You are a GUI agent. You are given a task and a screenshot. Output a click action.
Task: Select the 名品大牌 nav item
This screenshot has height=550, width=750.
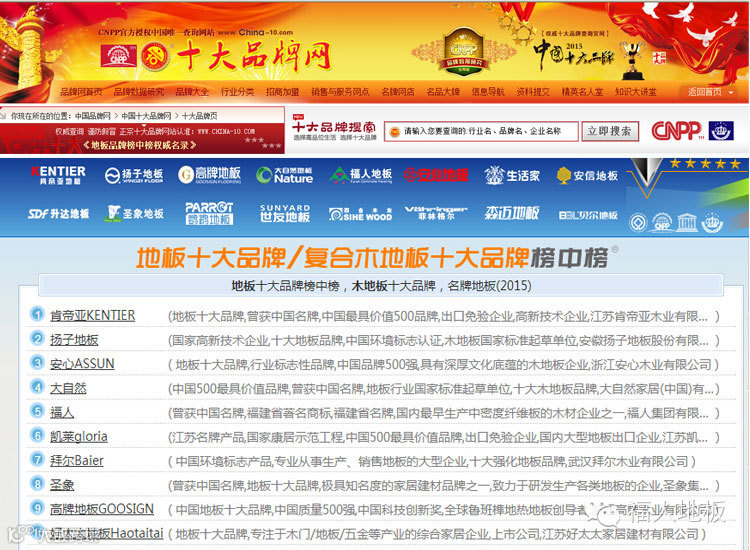443,92
